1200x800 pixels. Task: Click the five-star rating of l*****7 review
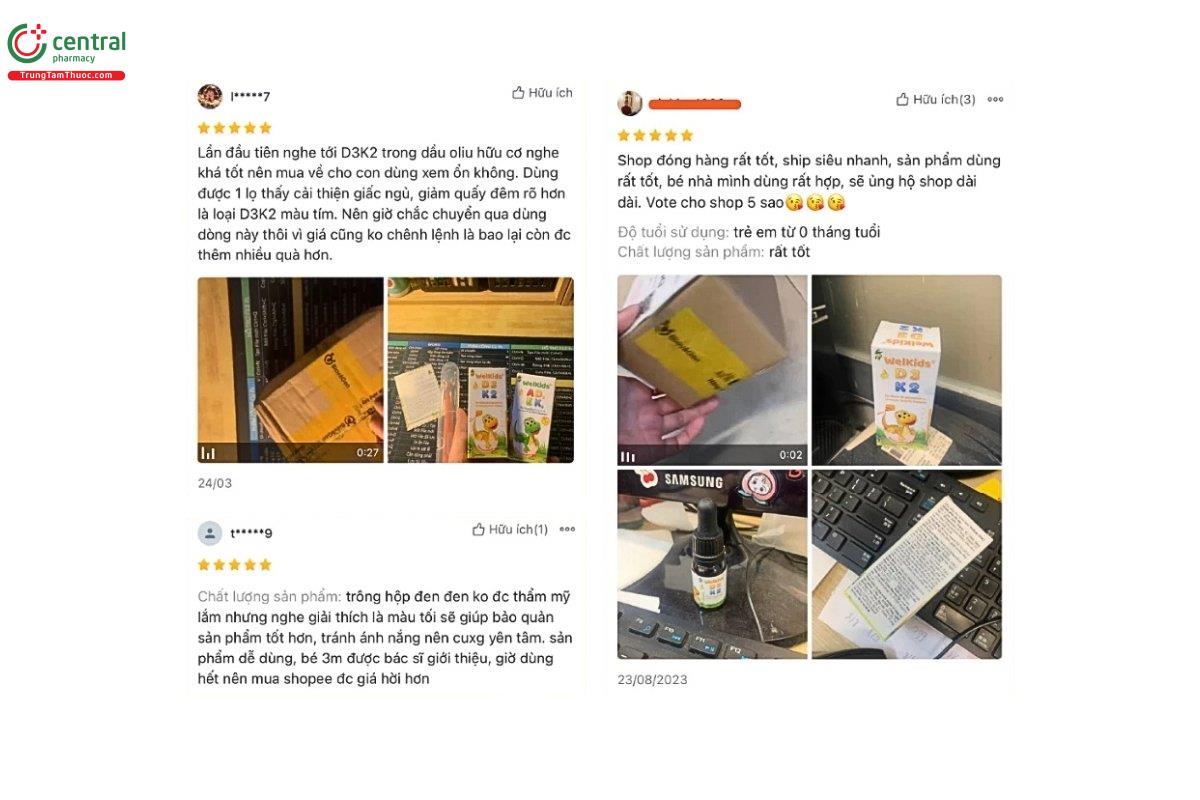[234, 128]
